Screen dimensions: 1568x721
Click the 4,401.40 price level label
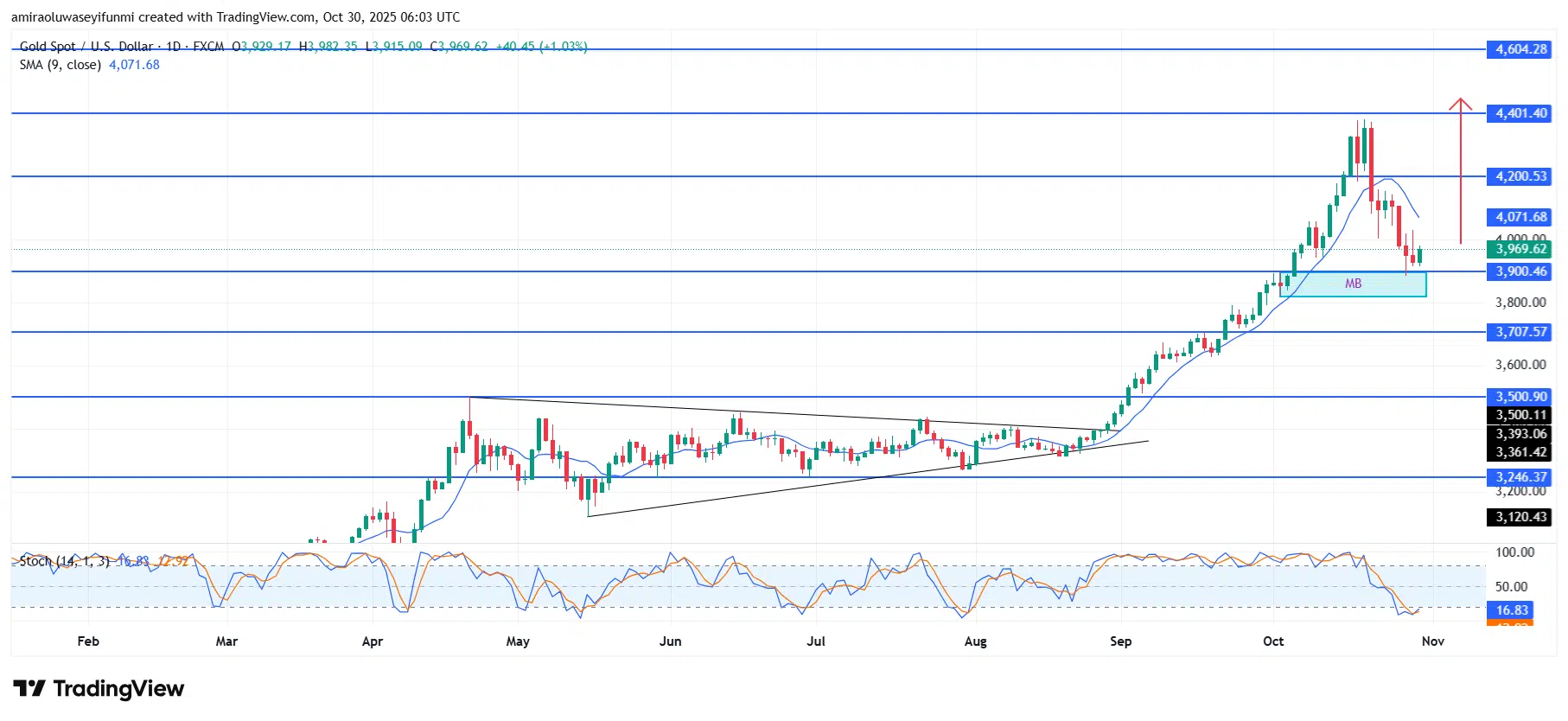[x=1520, y=113]
